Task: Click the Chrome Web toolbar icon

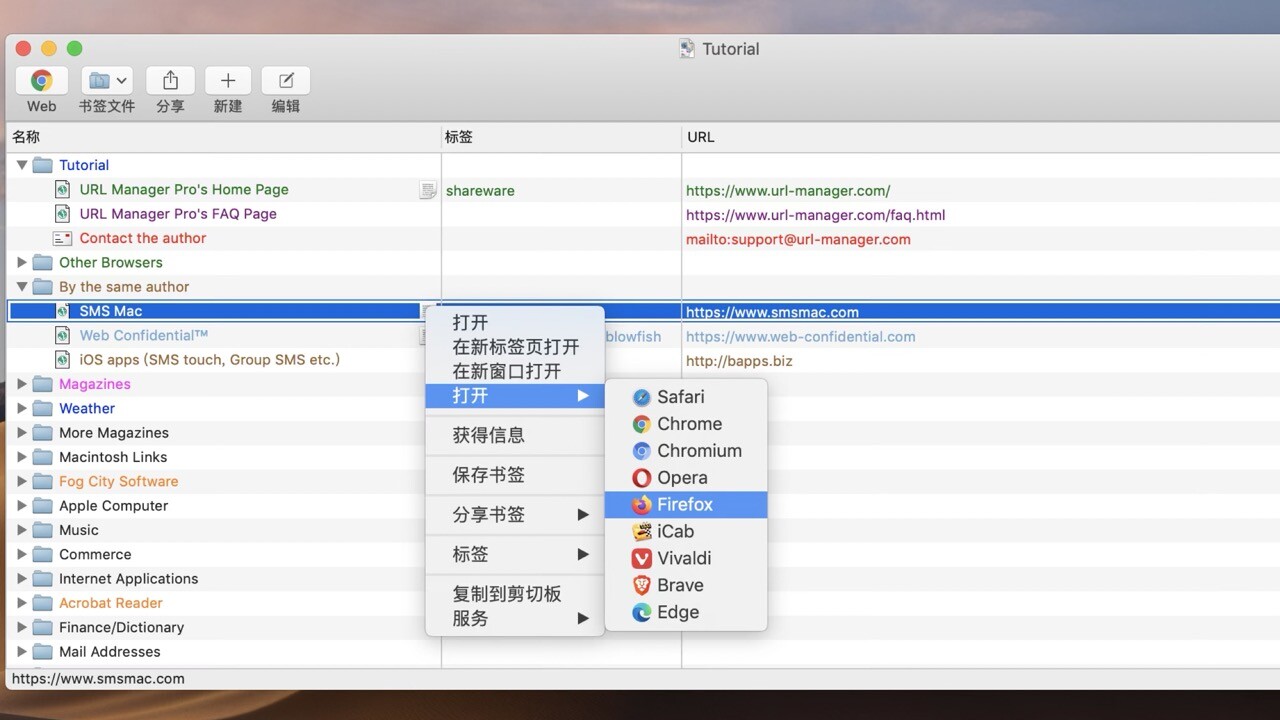Action: click(x=41, y=81)
